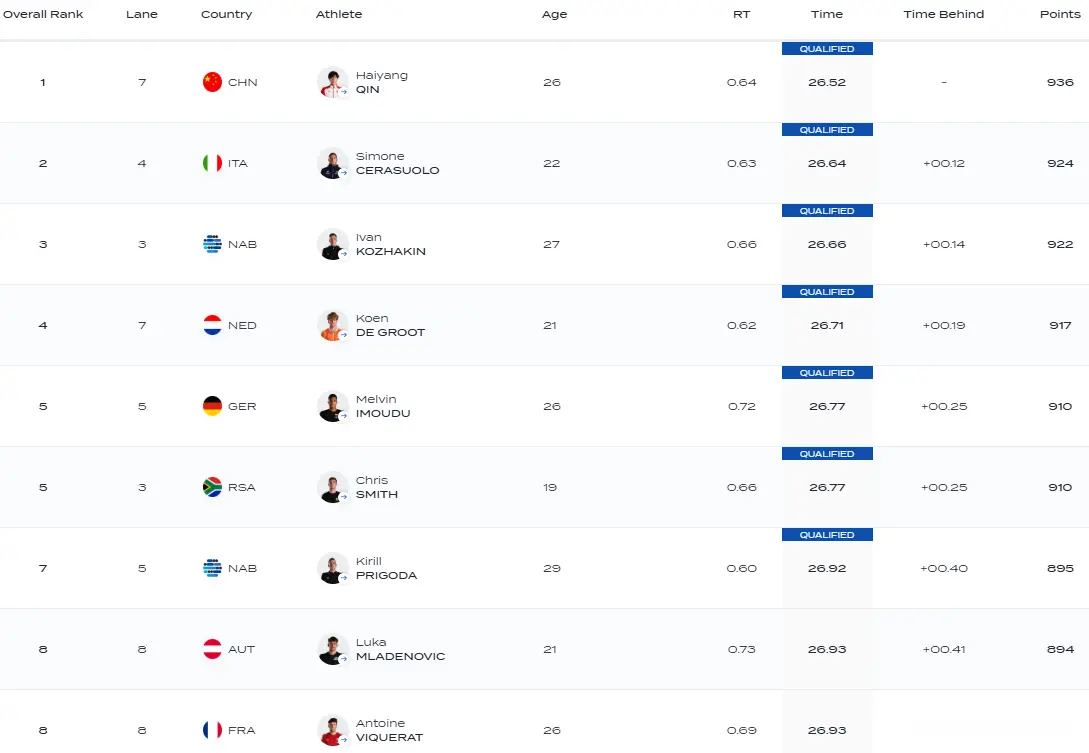Click the China flag icon
This screenshot has height=753, width=1089.
[213, 82]
